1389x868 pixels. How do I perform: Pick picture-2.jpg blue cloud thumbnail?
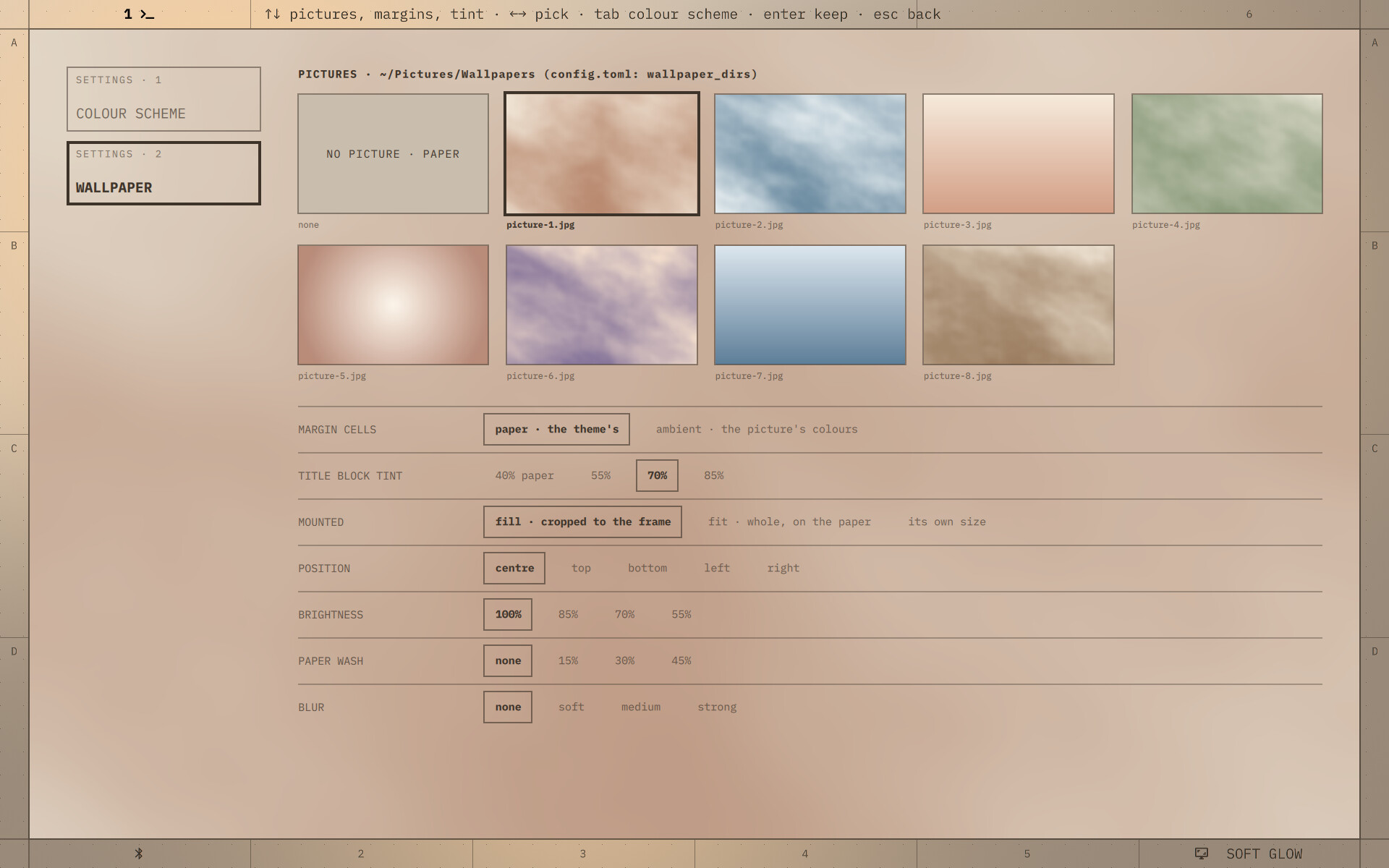tap(810, 153)
